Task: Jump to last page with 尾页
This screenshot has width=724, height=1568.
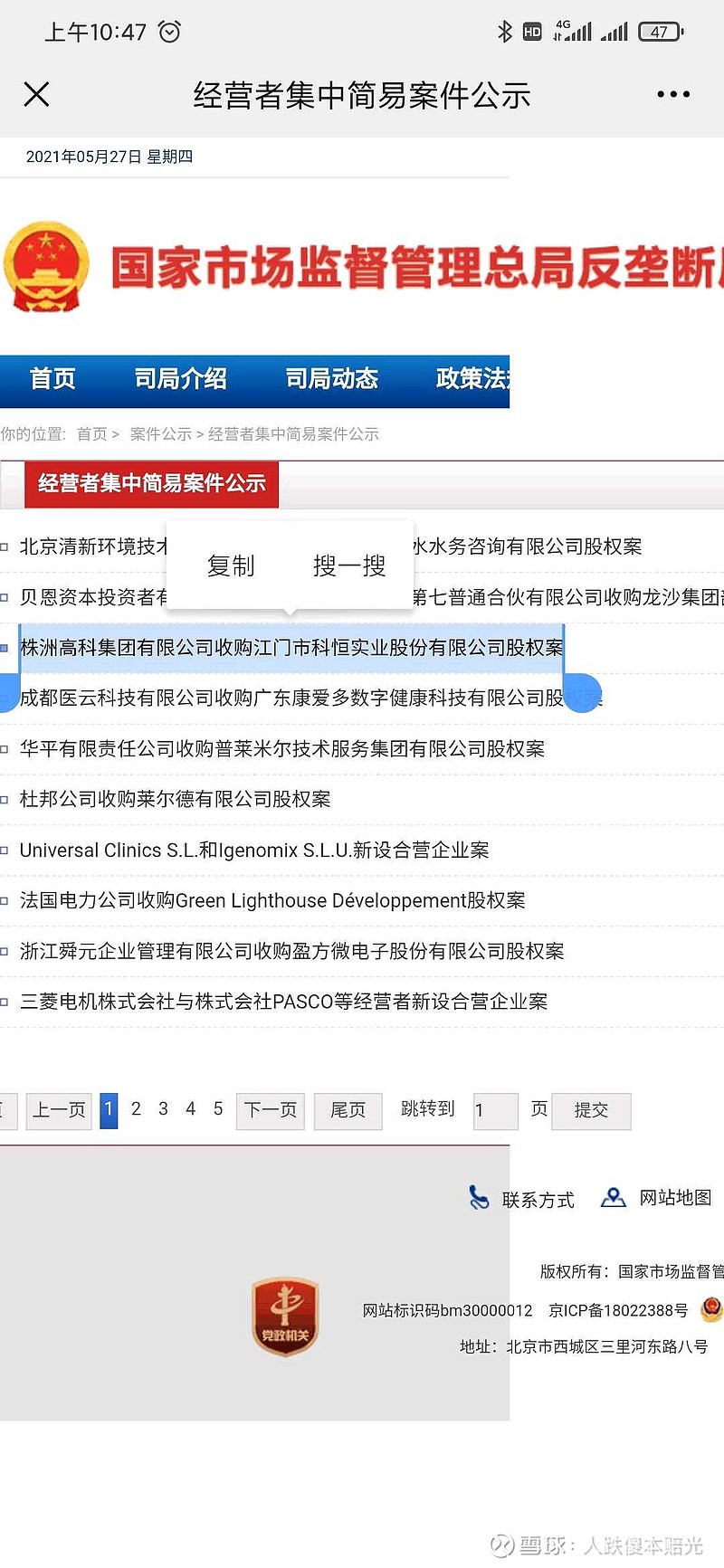Action: tap(348, 1110)
